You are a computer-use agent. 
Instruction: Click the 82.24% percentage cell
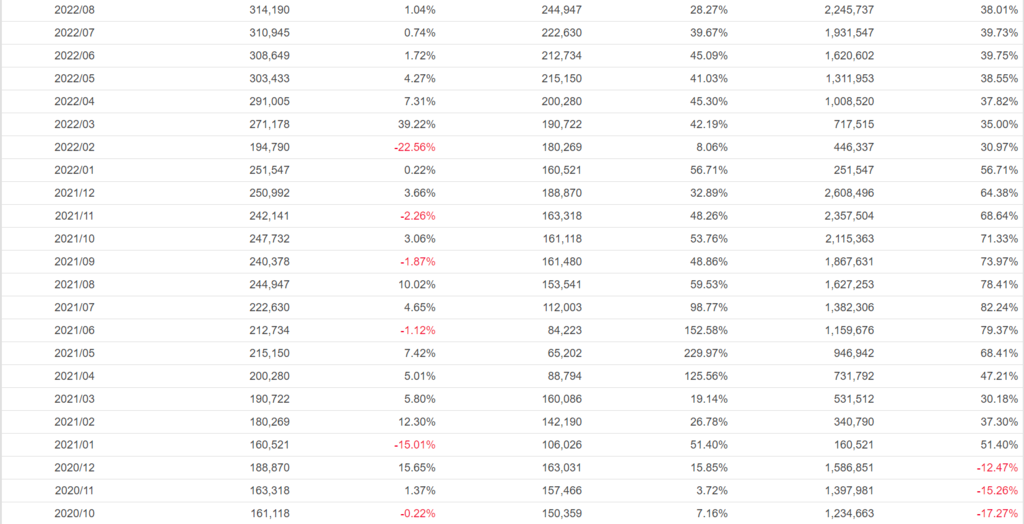[x=996, y=307]
